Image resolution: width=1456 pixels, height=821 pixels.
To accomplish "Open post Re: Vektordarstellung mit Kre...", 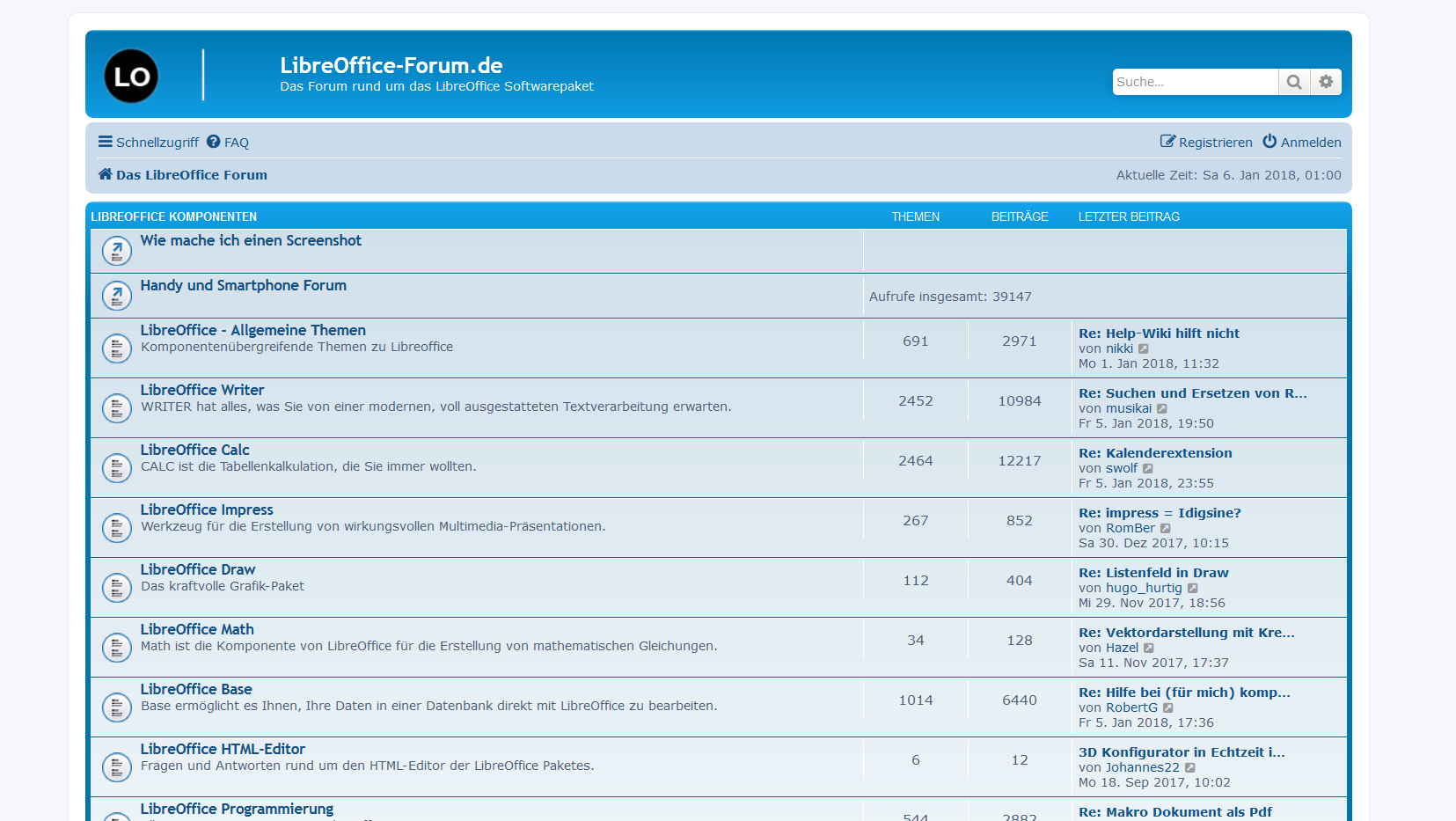I will (x=1187, y=633).
